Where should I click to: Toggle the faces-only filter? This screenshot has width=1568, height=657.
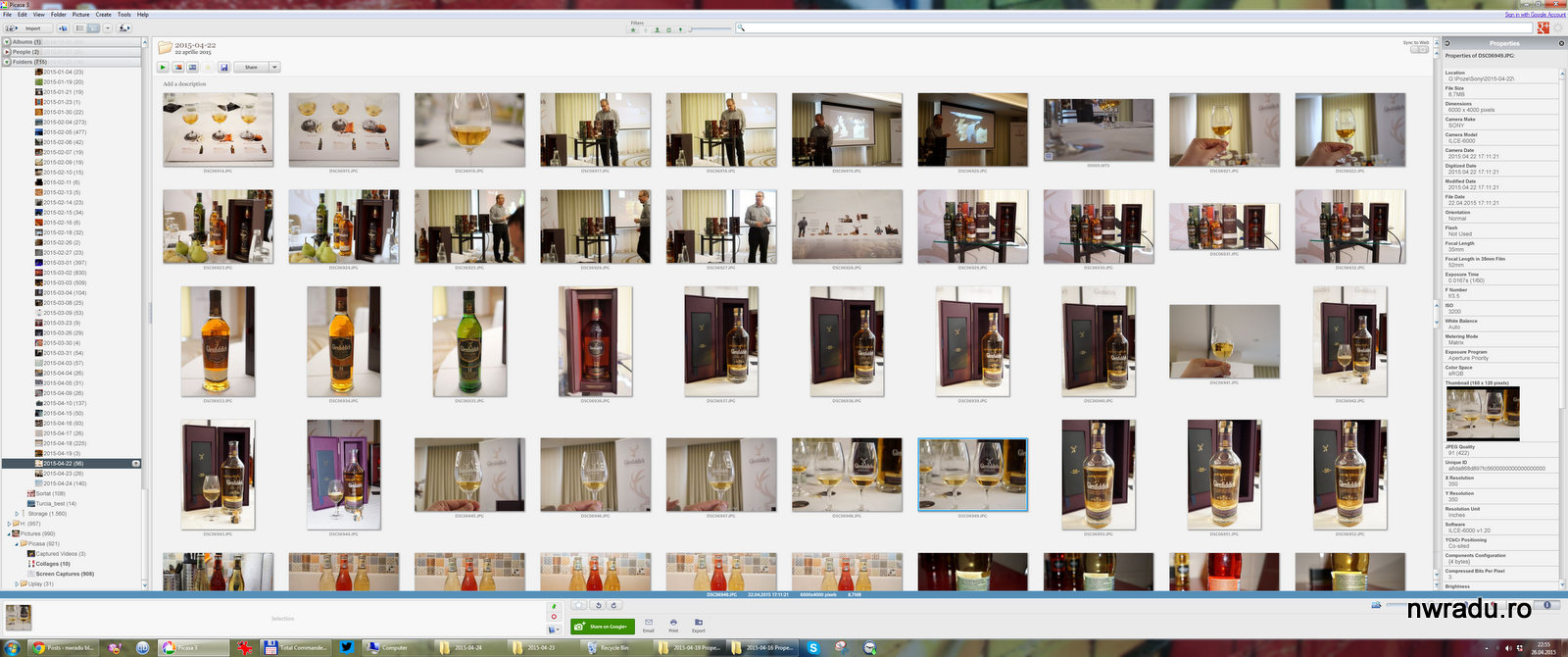[657, 29]
